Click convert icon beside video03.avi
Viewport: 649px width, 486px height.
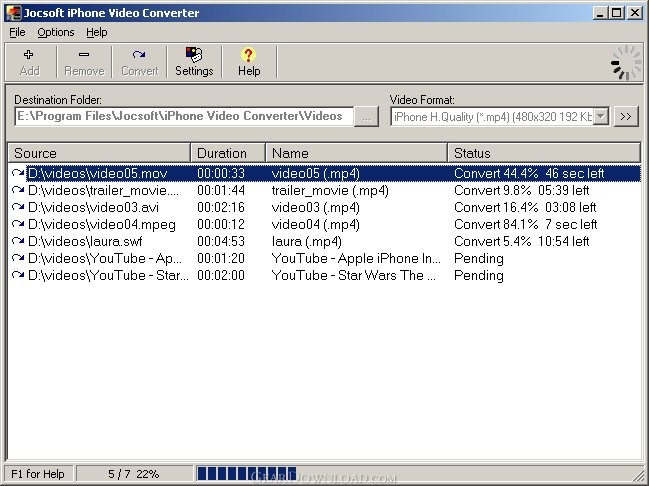(18, 207)
